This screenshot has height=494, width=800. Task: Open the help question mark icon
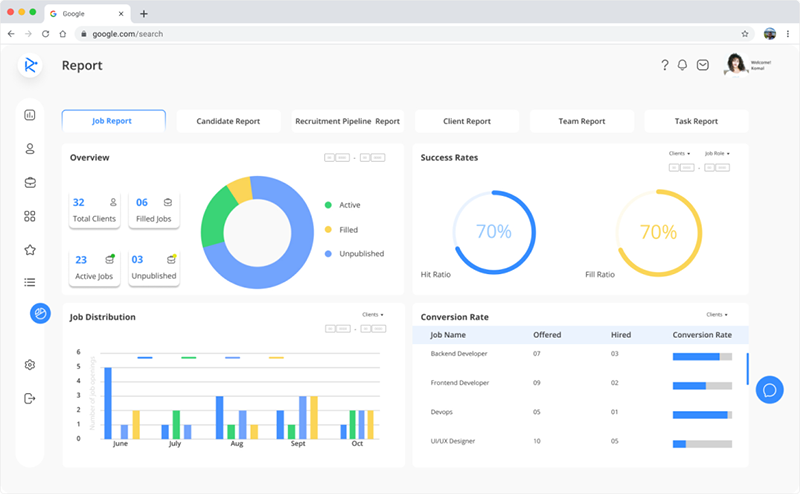coord(664,65)
